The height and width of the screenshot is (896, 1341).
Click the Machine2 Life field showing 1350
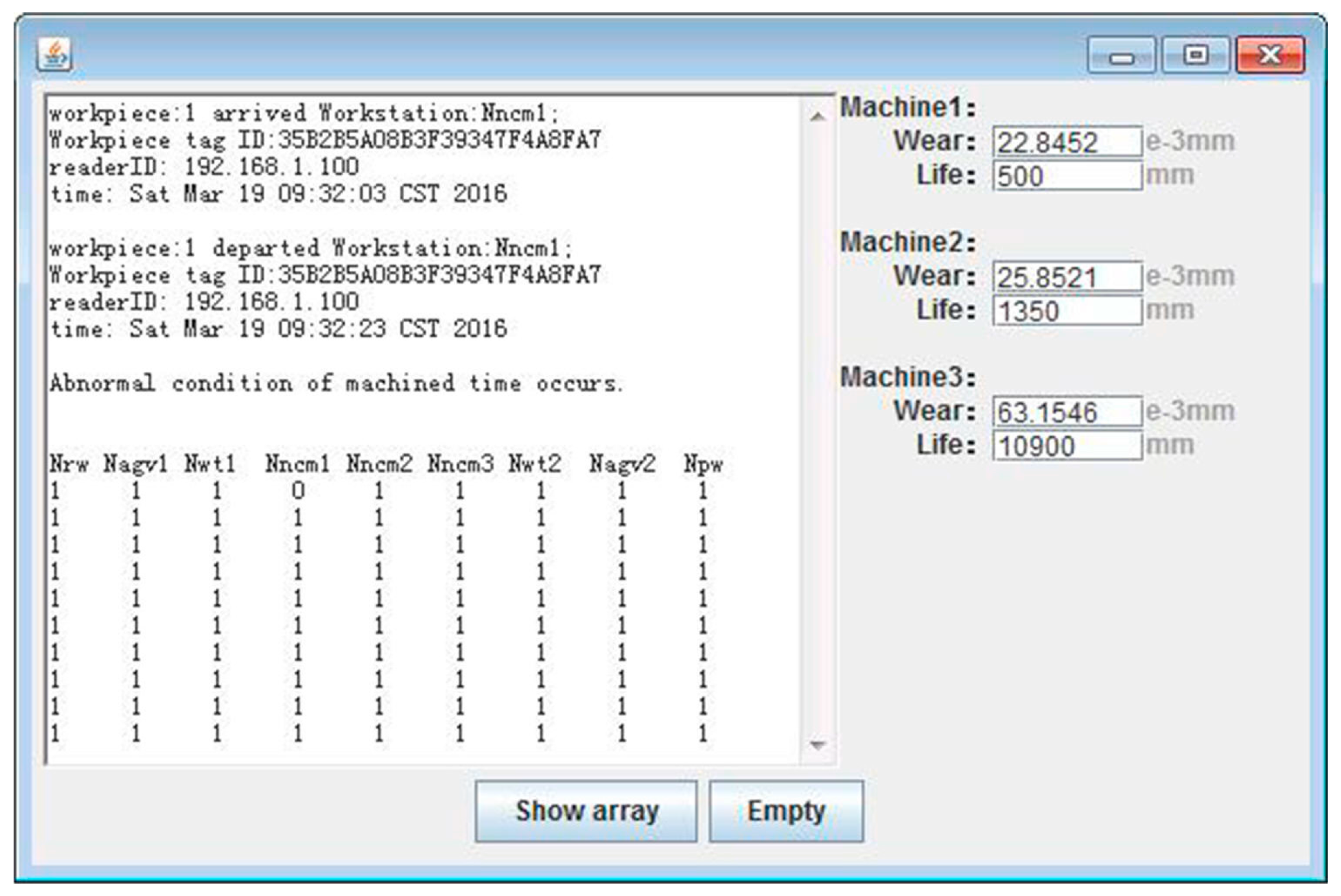(x=1066, y=311)
